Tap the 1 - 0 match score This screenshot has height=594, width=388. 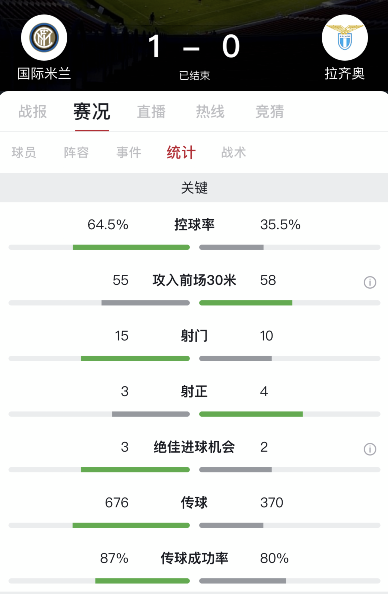tap(194, 47)
